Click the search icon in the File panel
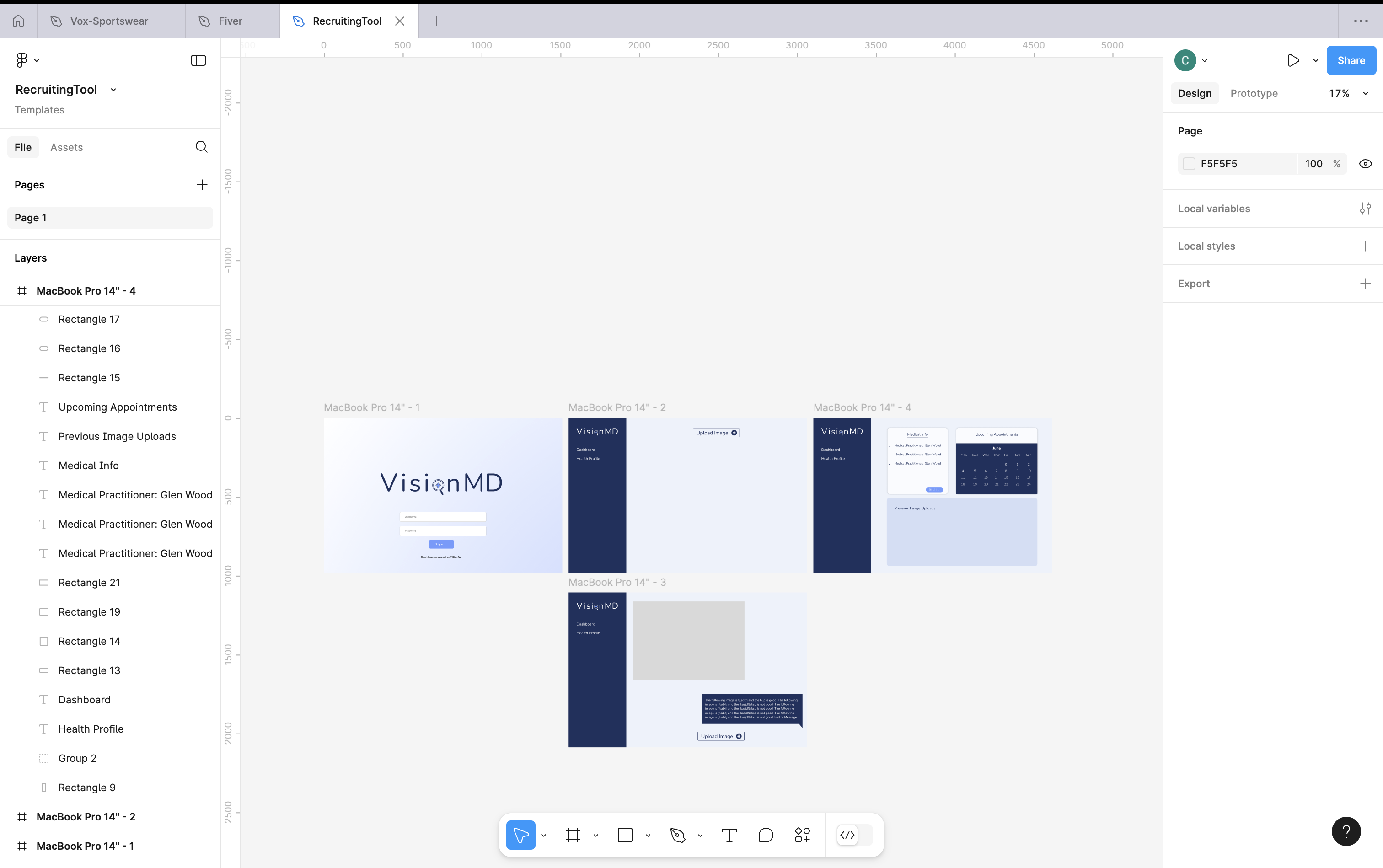The height and width of the screenshot is (868, 1383). tap(202, 147)
